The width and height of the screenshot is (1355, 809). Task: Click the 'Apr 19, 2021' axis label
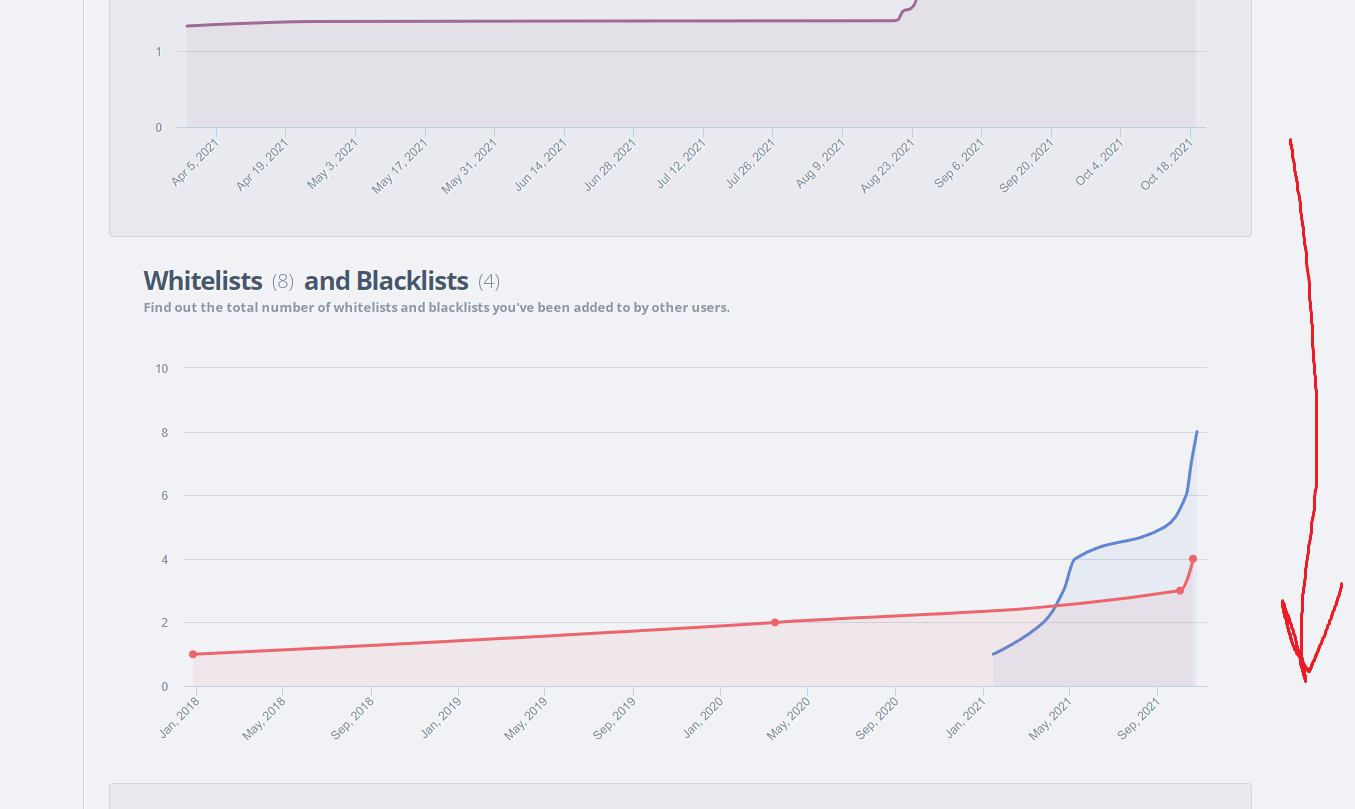click(264, 163)
